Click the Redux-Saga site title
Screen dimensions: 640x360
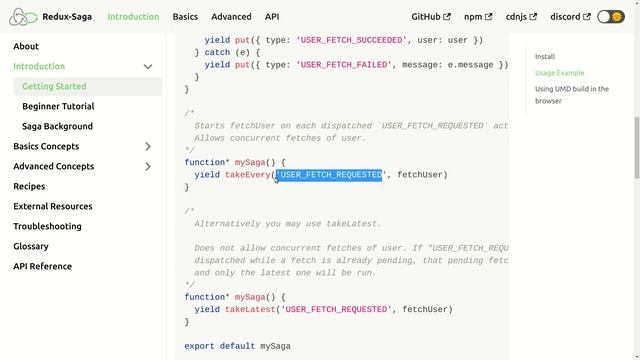67,17
